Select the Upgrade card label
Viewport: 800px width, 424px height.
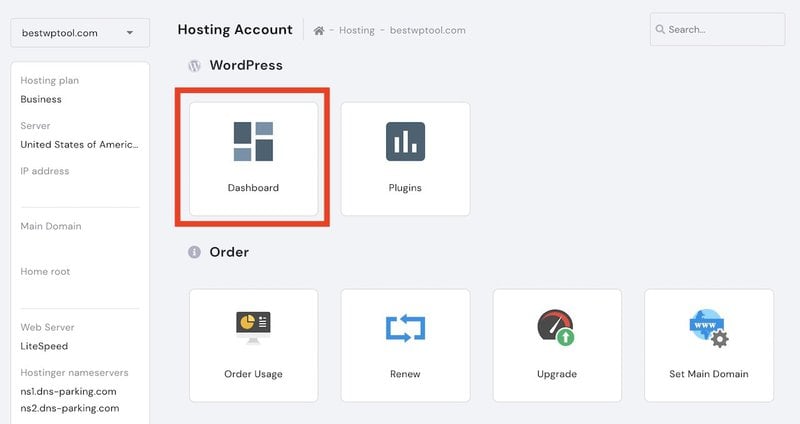[x=557, y=374]
